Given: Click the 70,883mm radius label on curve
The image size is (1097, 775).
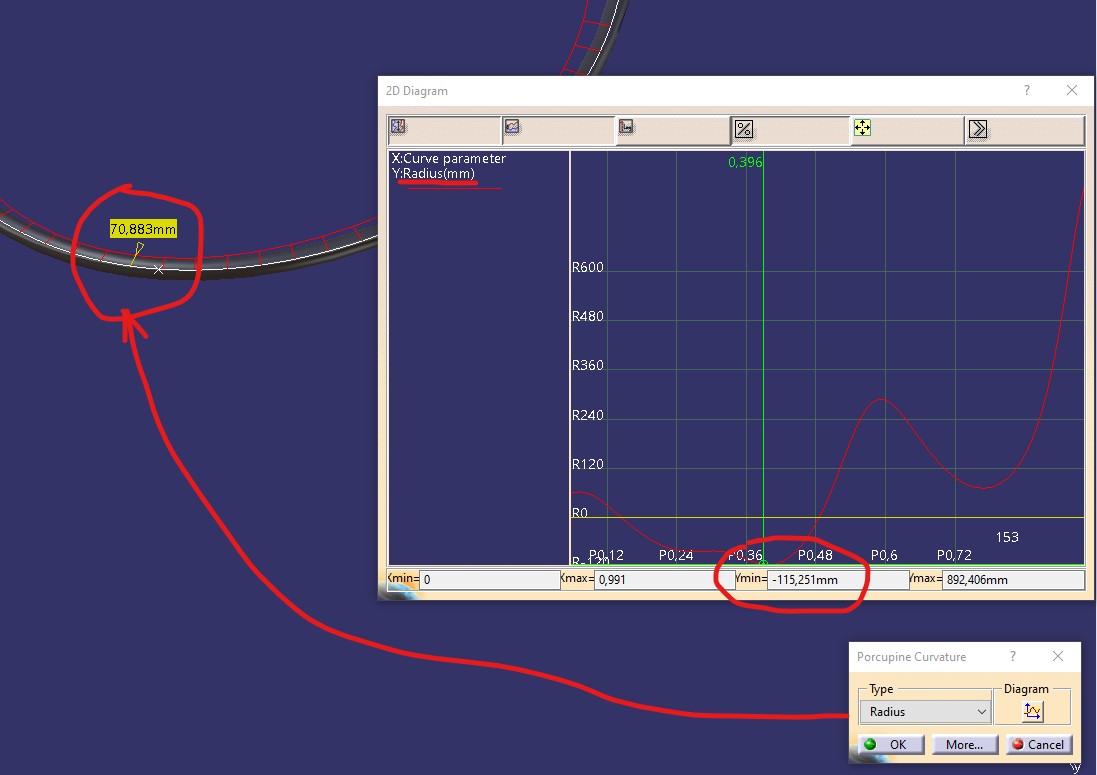Looking at the screenshot, I should pyautogui.click(x=143, y=230).
